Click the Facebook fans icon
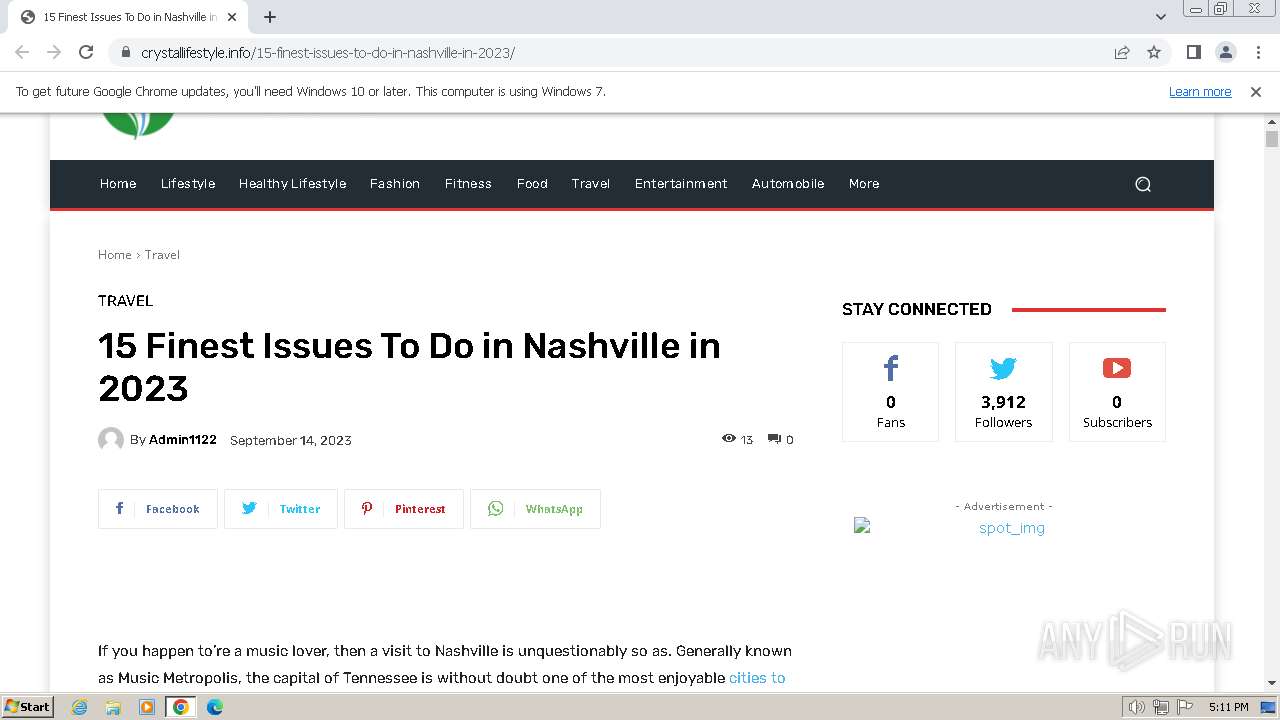The image size is (1280, 720). [890, 368]
